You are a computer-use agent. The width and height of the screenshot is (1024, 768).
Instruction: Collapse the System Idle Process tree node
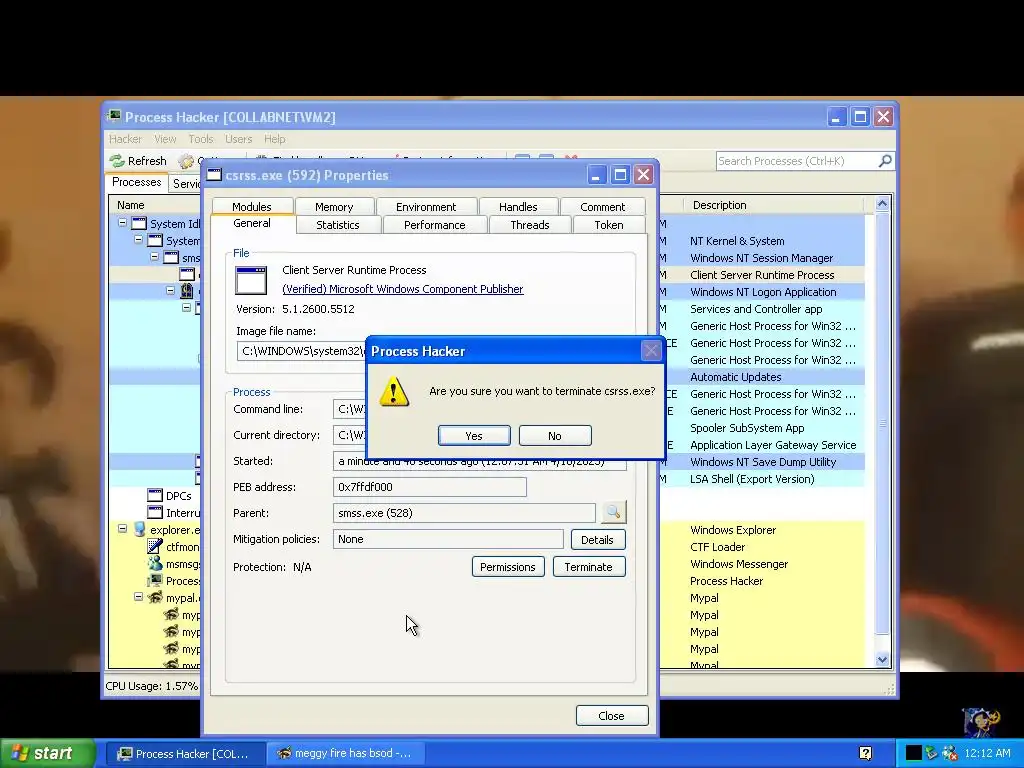tap(122, 223)
